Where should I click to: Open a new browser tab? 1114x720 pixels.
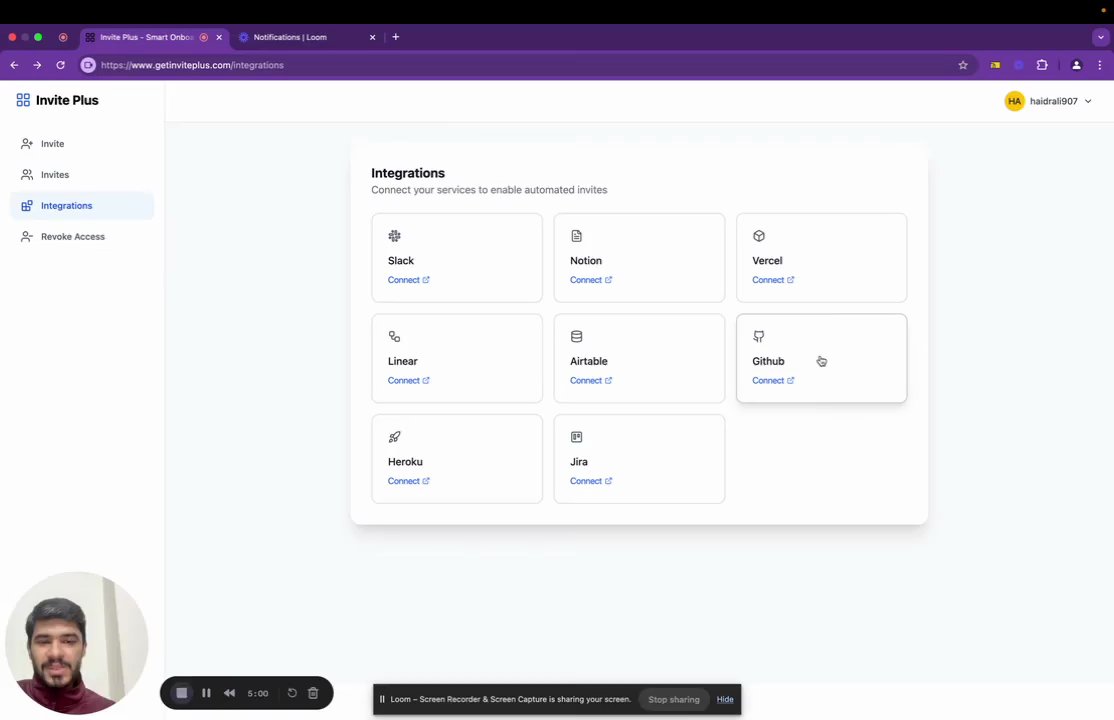[x=396, y=37]
